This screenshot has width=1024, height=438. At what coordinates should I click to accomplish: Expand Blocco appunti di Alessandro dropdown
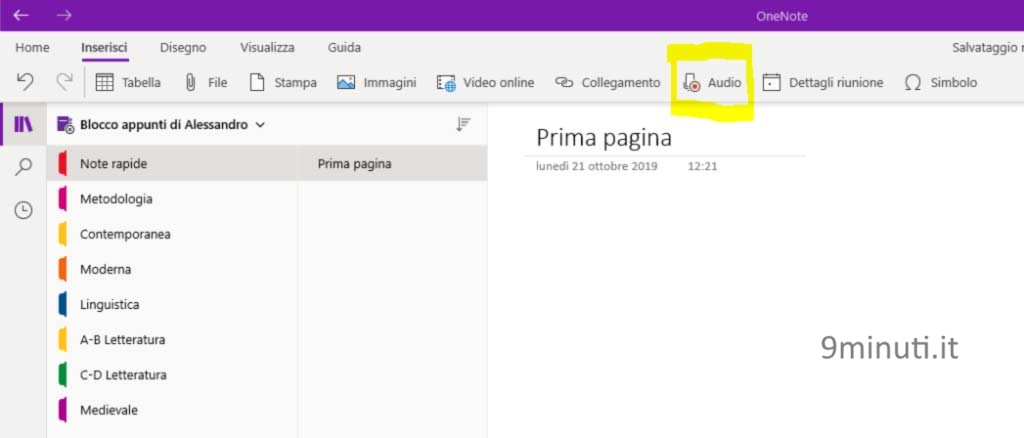coord(260,125)
